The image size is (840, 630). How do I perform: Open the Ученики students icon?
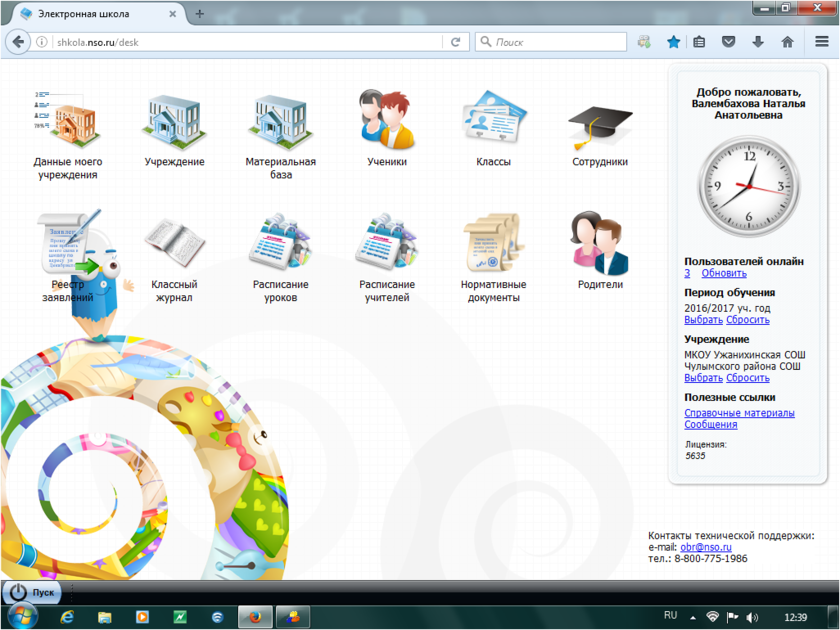[386, 122]
